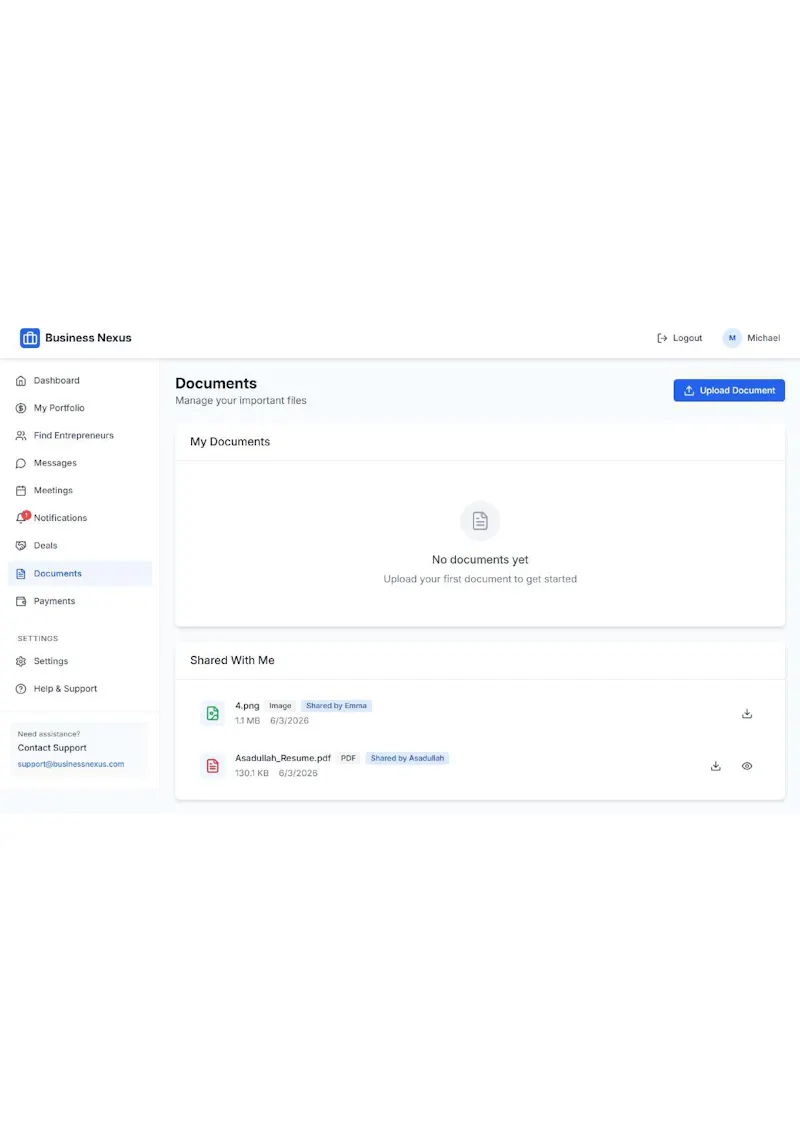
Task: Click the No documents yet message
Action: tap(480, 560)
